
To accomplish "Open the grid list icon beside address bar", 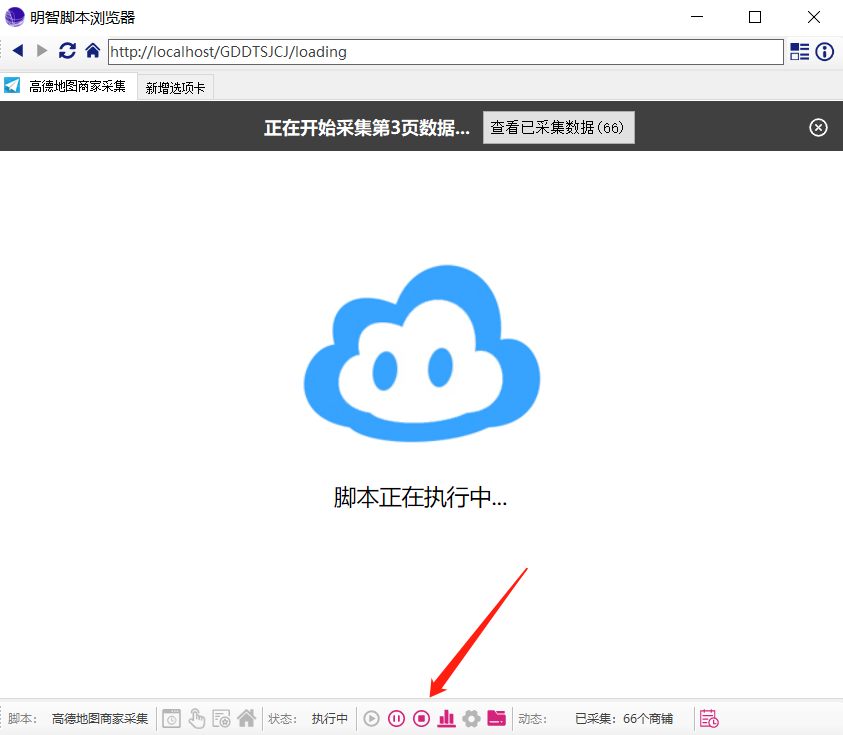I will (799, 52).
